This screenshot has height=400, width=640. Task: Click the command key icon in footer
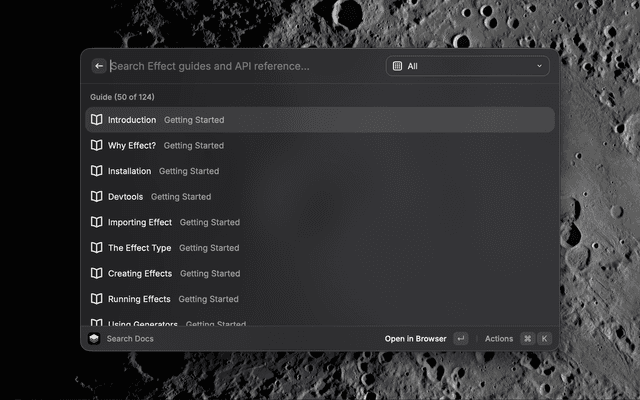coord(527,339)
